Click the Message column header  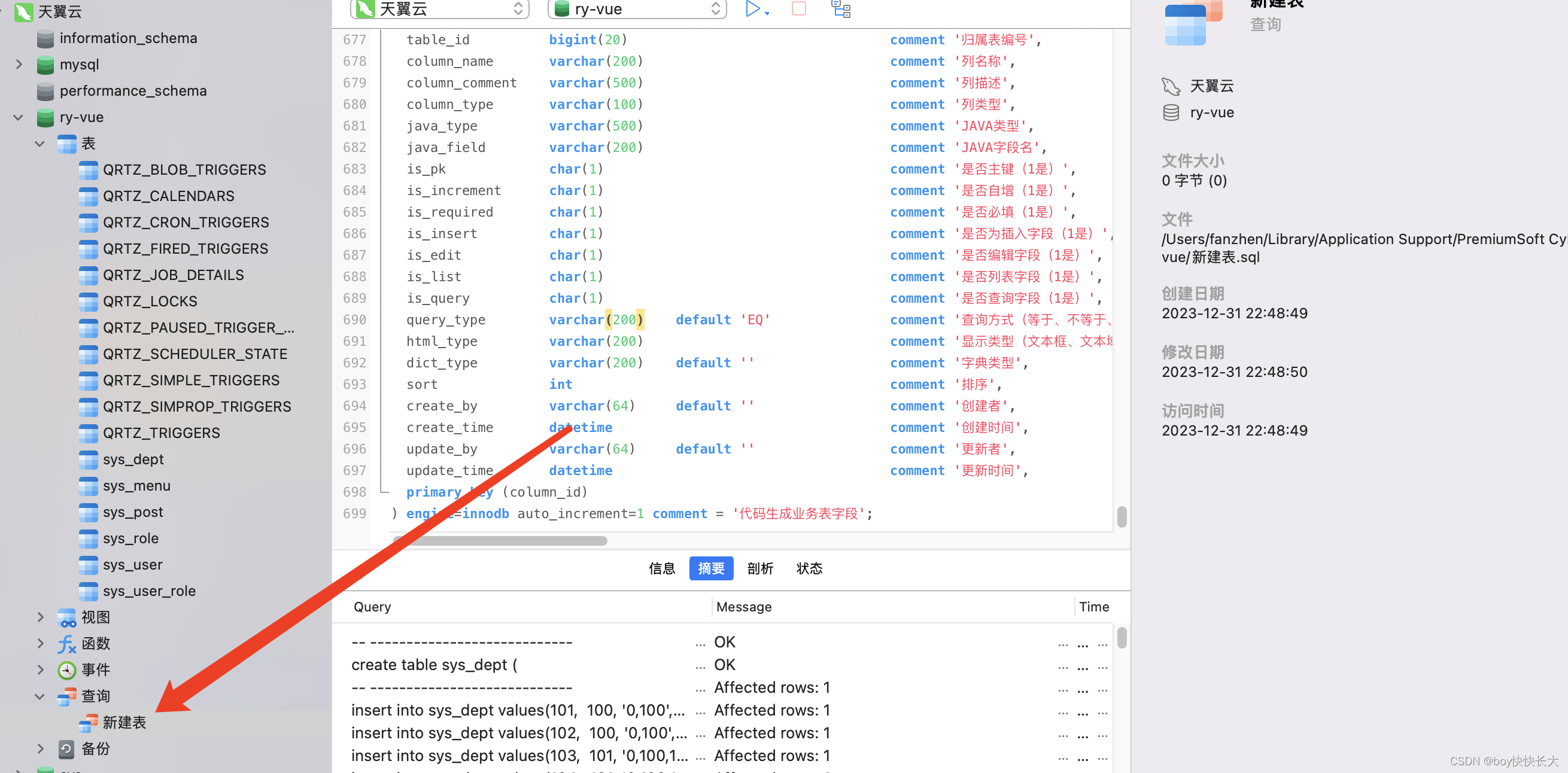point(744,607)
